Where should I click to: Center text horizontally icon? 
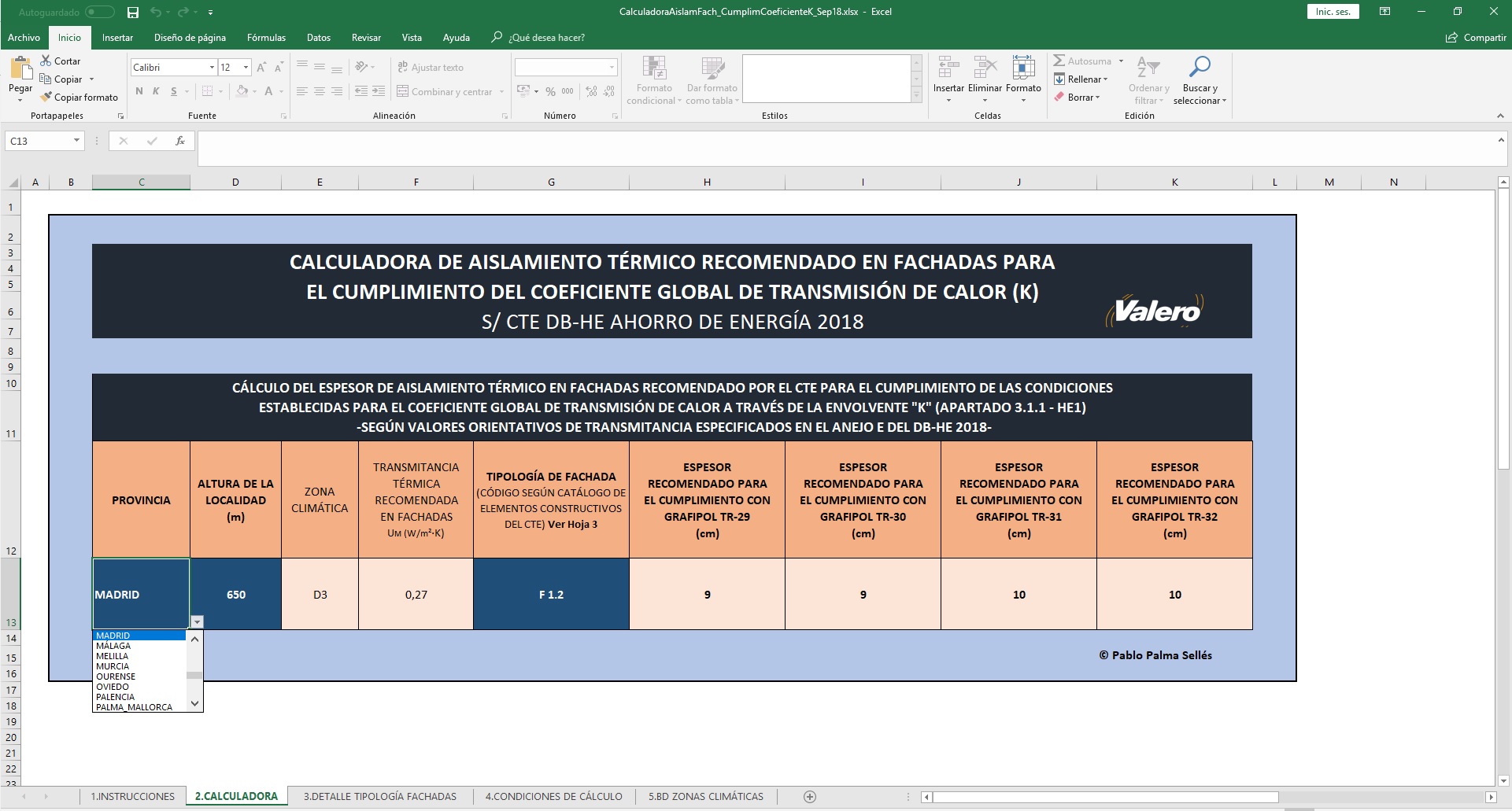tap(319, 91)
